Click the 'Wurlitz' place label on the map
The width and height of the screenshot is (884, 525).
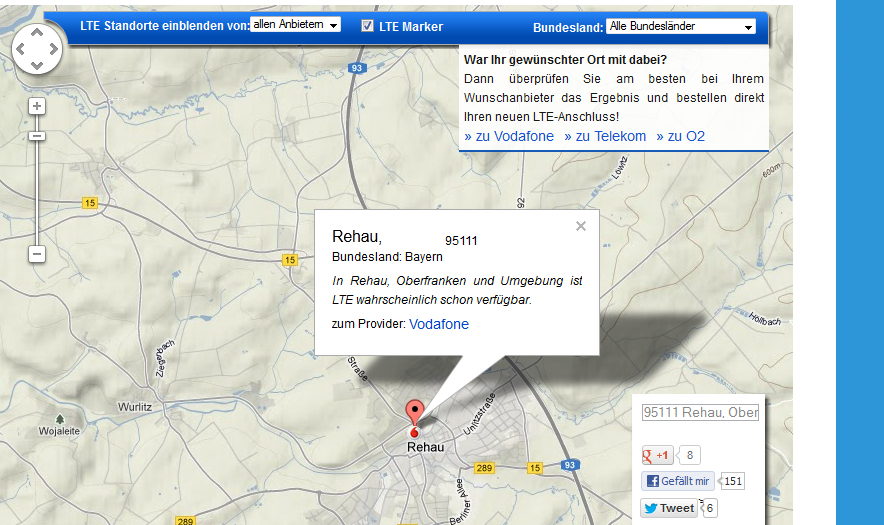tap(135, 407)
